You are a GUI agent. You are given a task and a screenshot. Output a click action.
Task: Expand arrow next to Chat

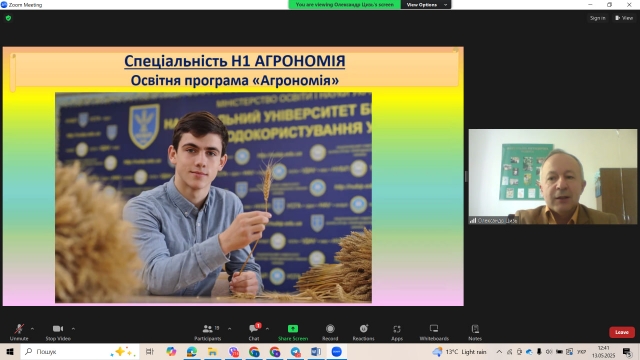(267, 329)
